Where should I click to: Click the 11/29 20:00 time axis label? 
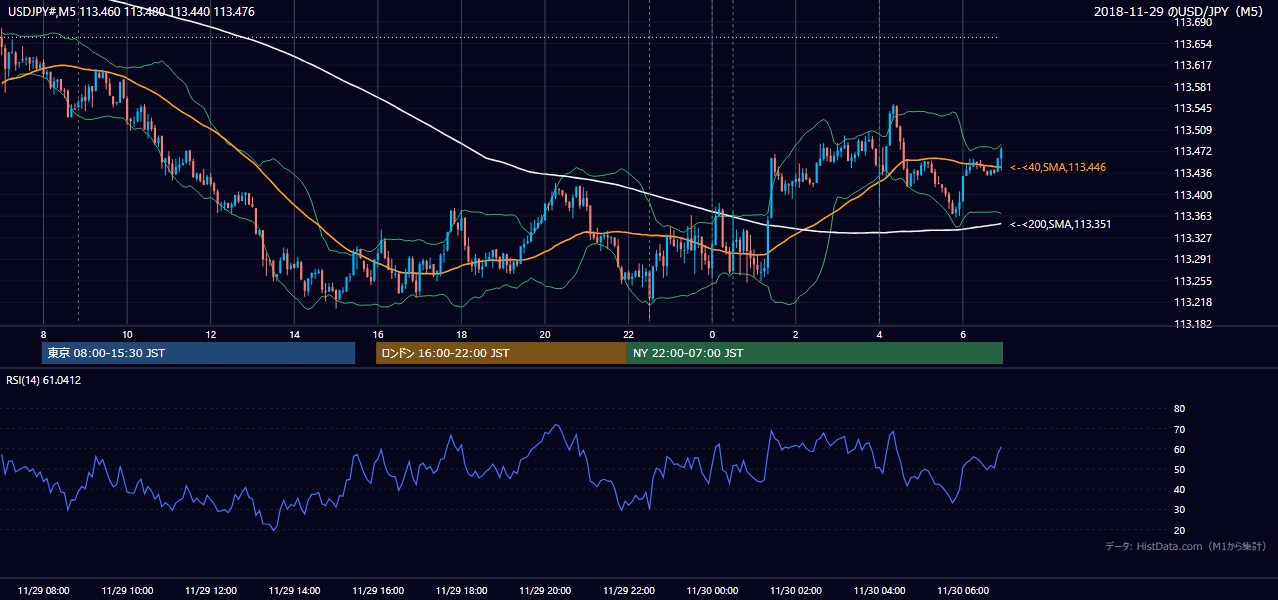[545, 591]
